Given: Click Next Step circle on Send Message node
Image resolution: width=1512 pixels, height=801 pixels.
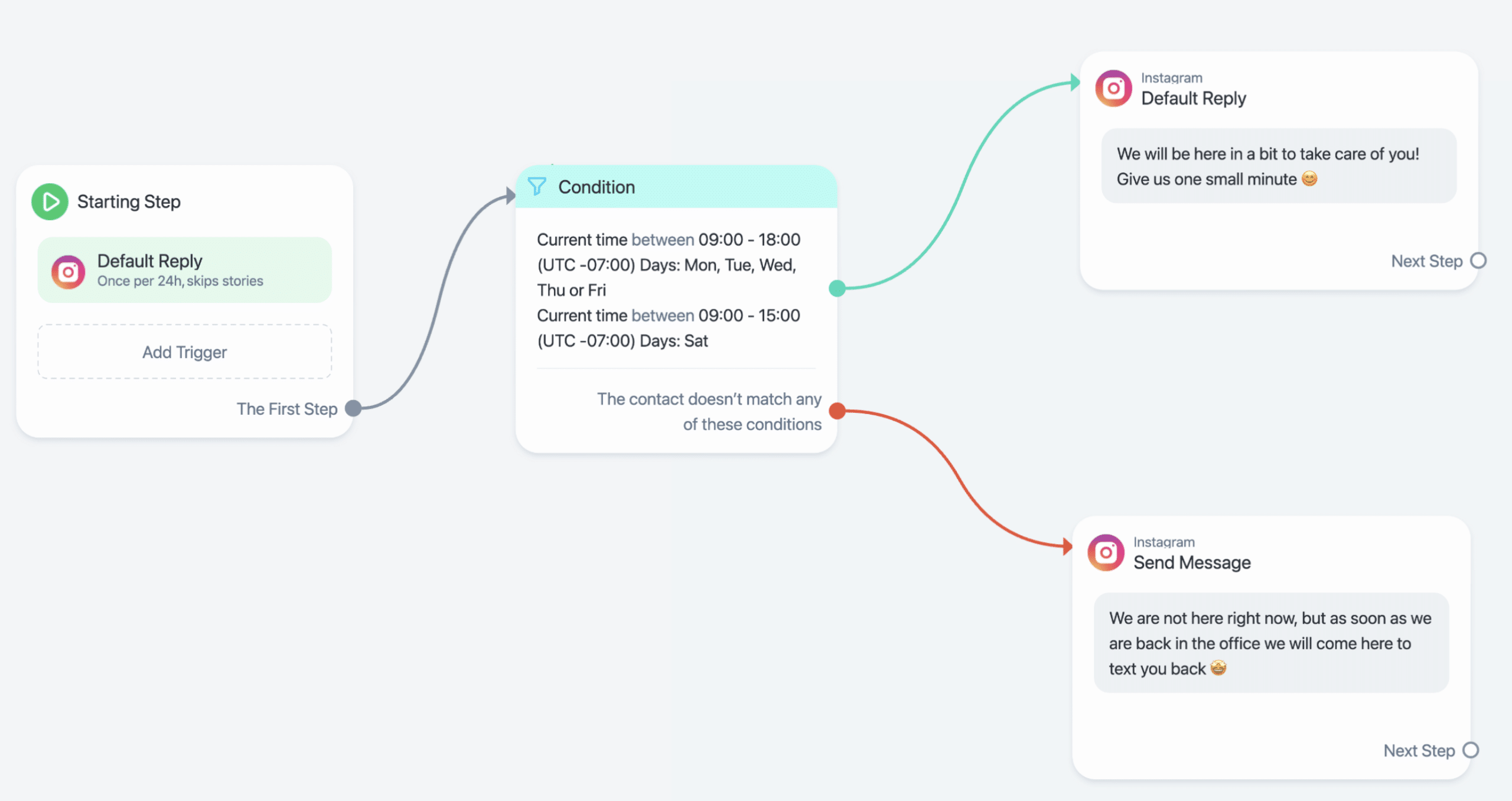Looking at the screenshot, I should [1471, 750].
